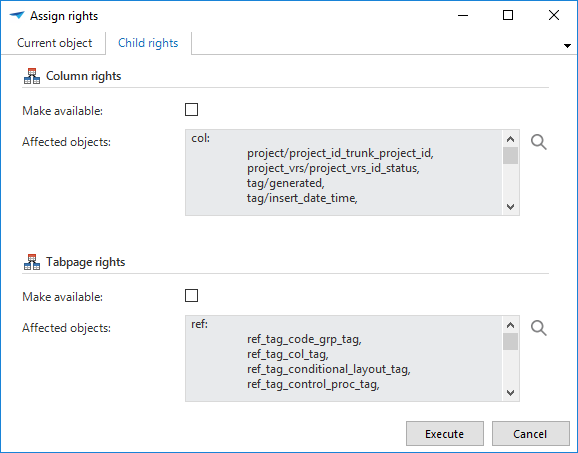This screenshot has height=453, width=578.
Task: Click the Column rights section icon
Action: [x=32, y=76]
